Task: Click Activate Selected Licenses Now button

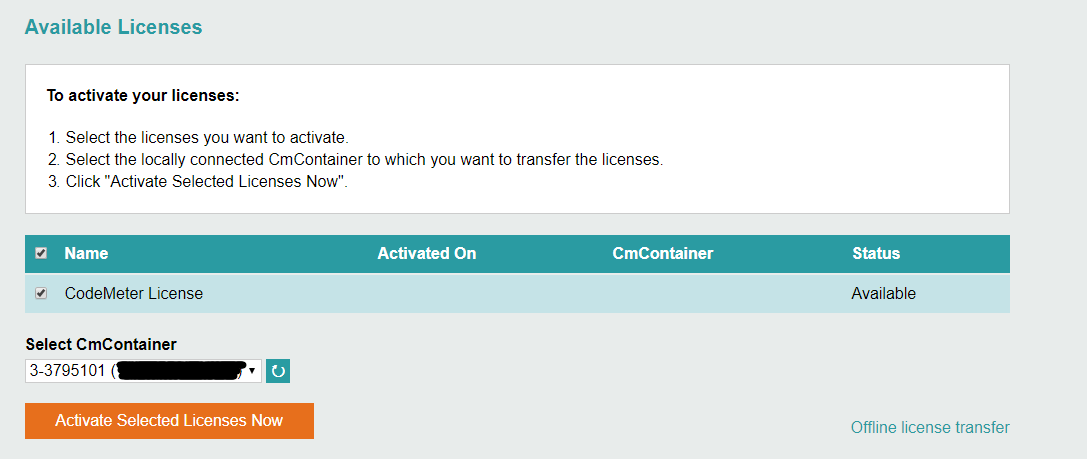Action: (x=169, y=421)
